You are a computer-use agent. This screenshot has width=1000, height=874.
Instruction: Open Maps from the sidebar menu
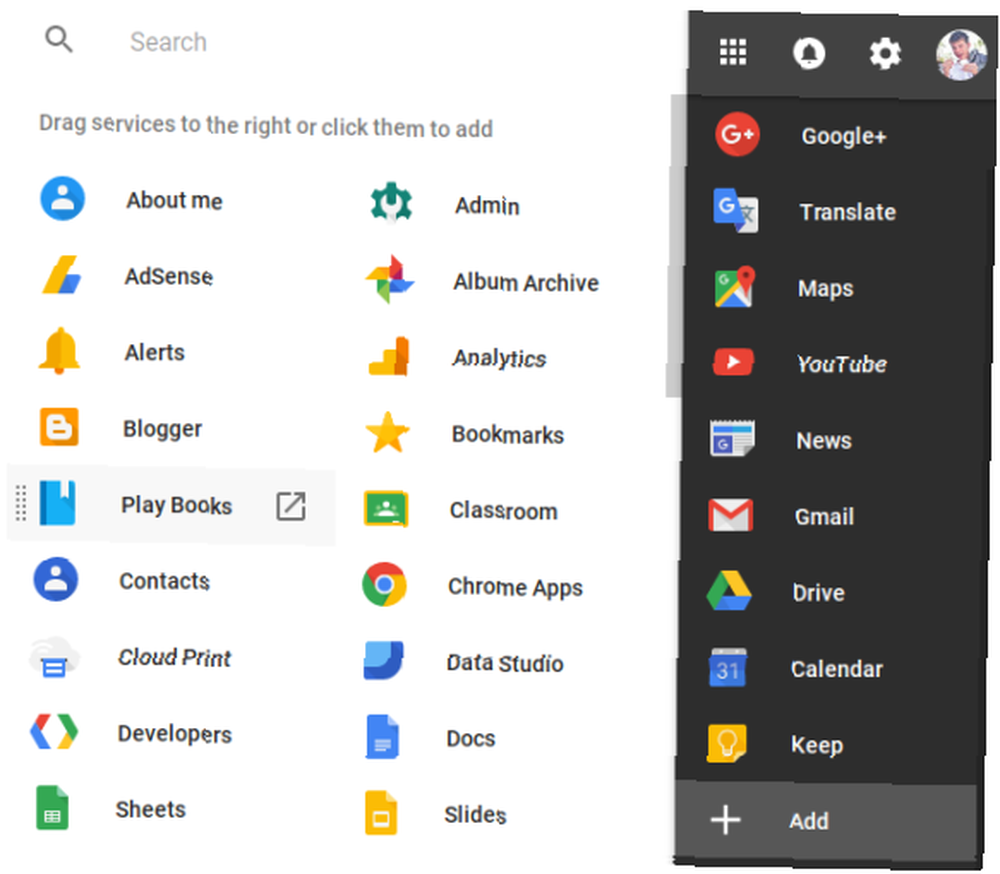(838, 288)
